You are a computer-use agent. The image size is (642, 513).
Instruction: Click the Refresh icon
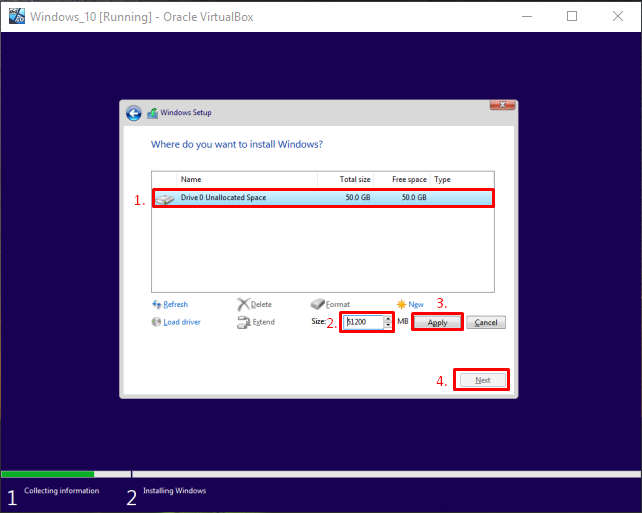(157, 304)
